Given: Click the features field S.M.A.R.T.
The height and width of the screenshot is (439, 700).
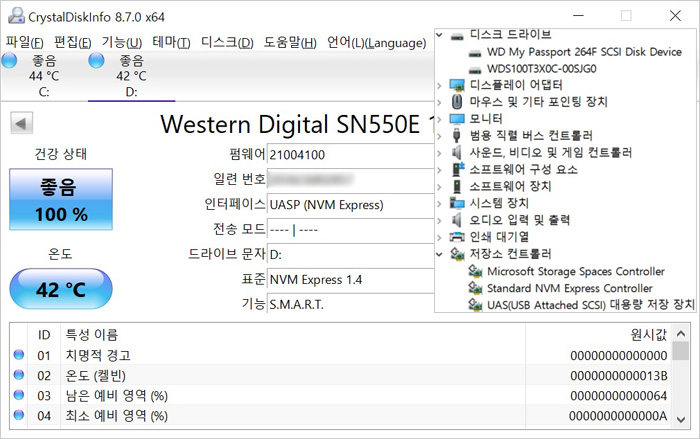Looking at the screenshot, I should click(350, 304).
